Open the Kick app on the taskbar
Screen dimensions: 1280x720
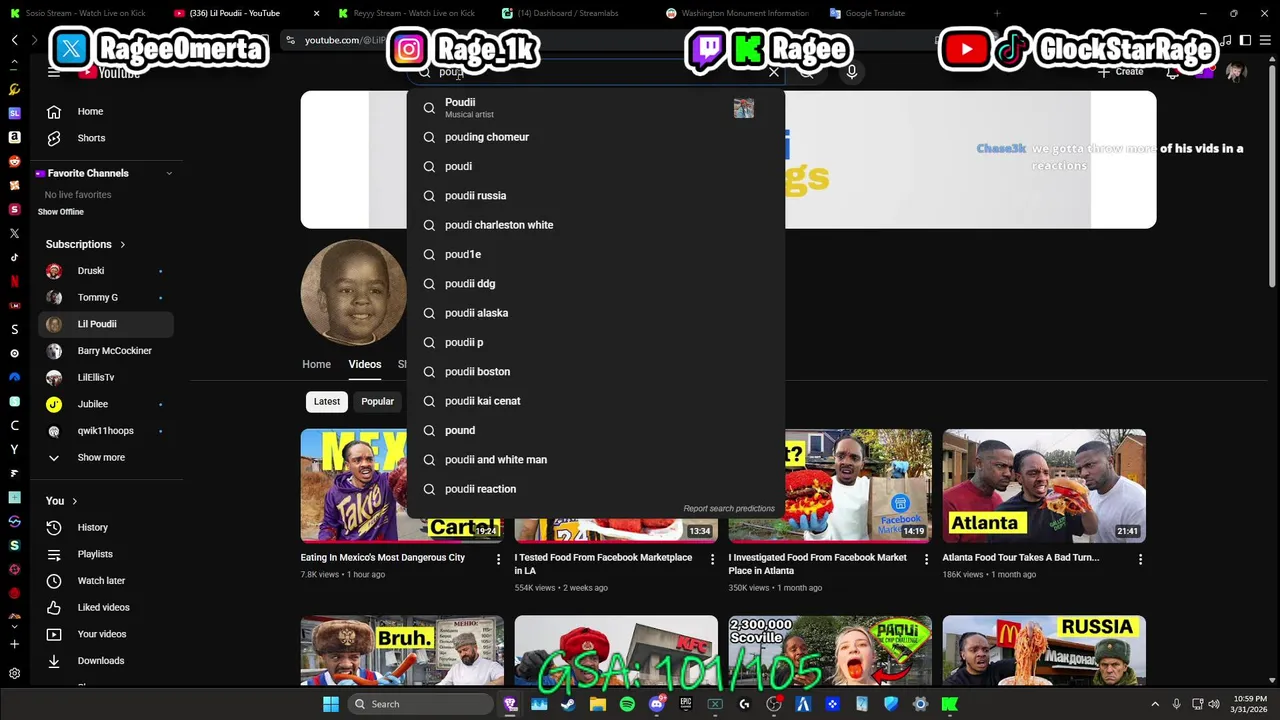click(950, 704)
